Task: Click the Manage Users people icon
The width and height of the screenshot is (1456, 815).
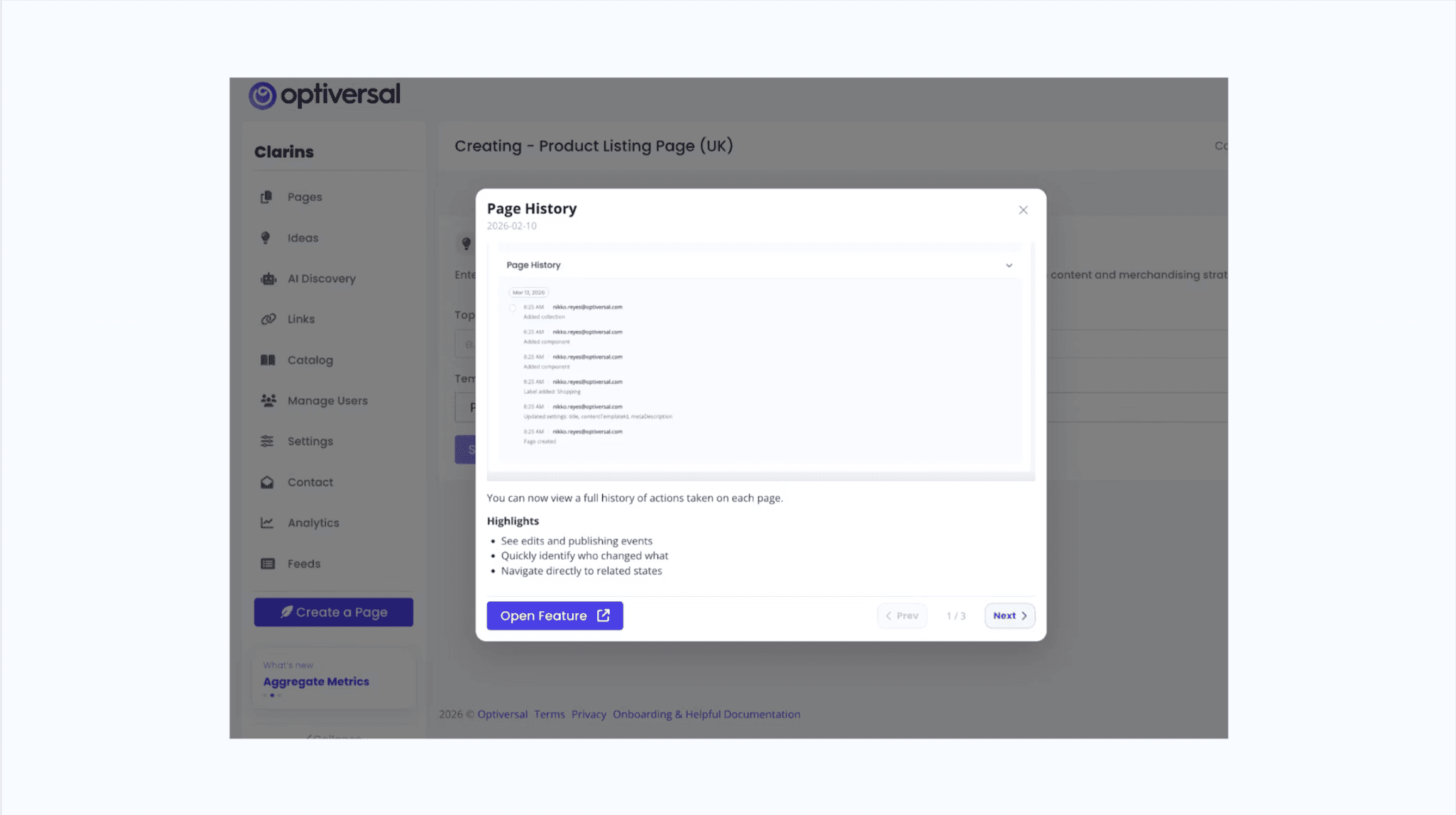Action: (268, 401)
